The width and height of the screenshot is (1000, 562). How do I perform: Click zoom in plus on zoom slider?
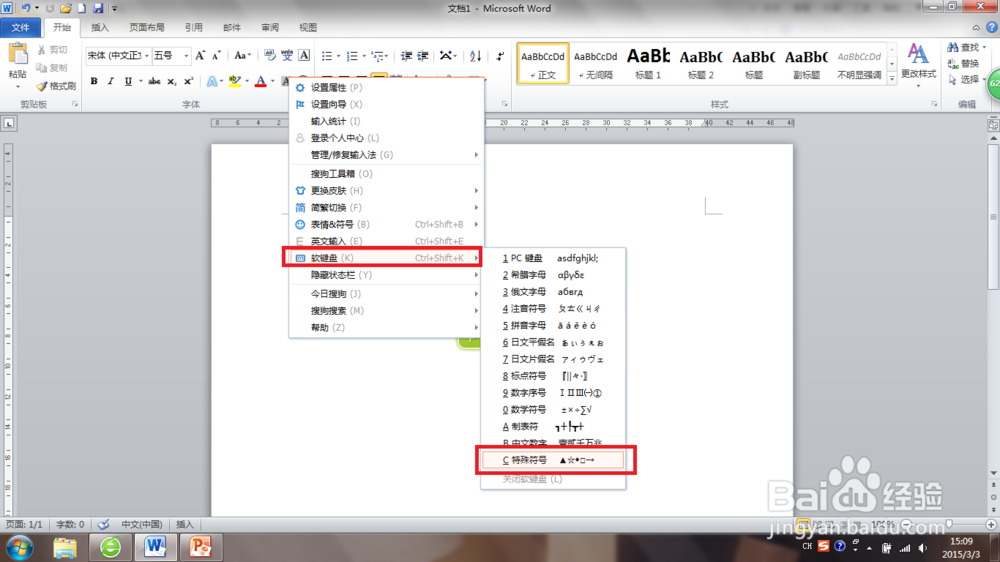click(x=990, y=524)
